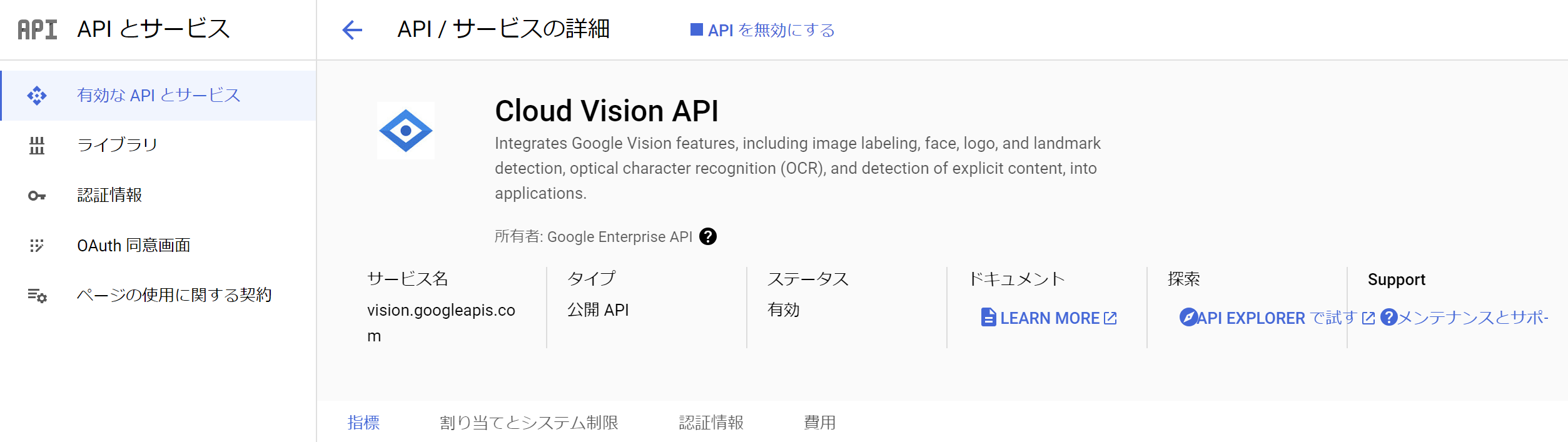Click the document icon next to LEARN MORE
Viewport: 1568px width, 442px height.
pyautogui.click(x=988, y=318)
